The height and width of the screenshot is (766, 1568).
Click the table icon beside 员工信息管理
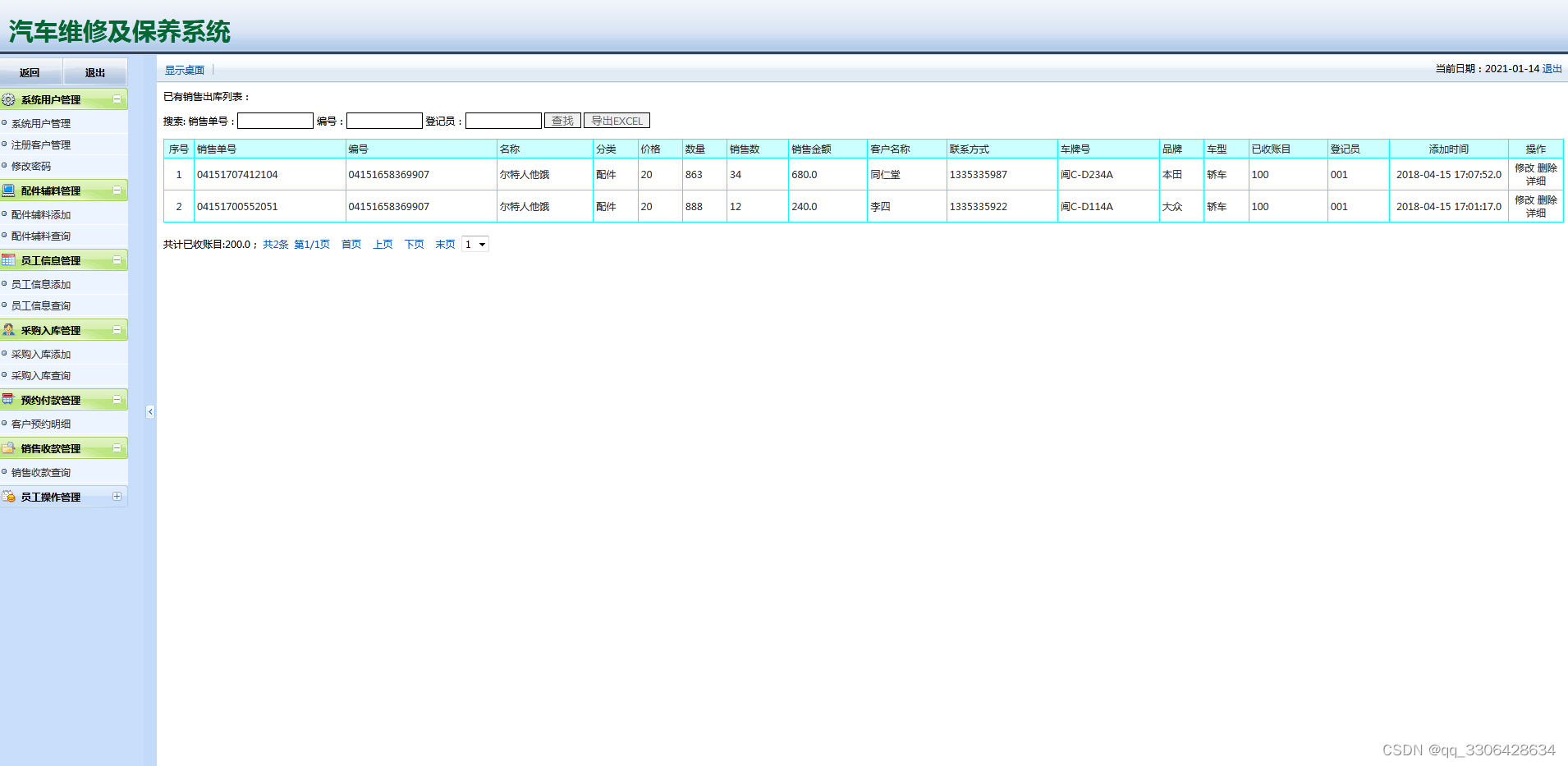pos(8,260)
